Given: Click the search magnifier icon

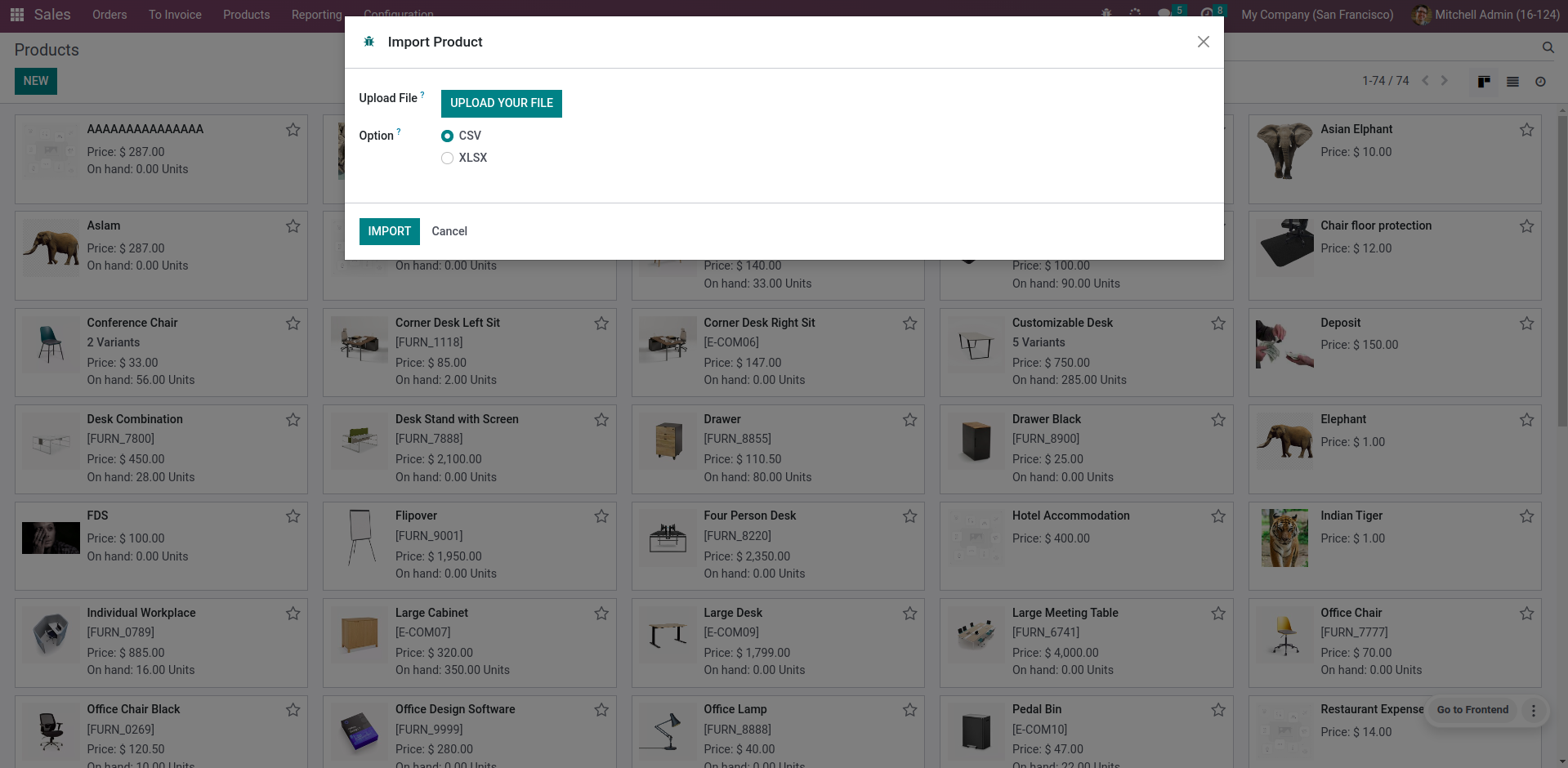Looking at the screenshot, I should pos(1548,48).
